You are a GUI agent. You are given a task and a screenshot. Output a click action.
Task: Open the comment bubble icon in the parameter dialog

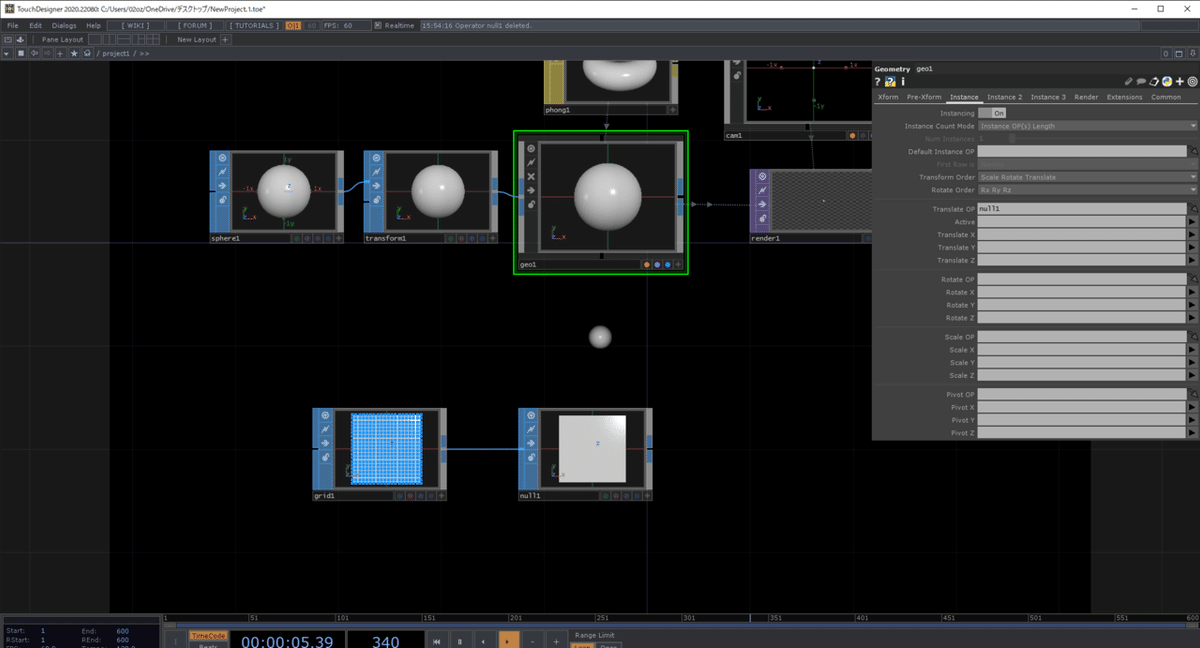click(1141, 81)
